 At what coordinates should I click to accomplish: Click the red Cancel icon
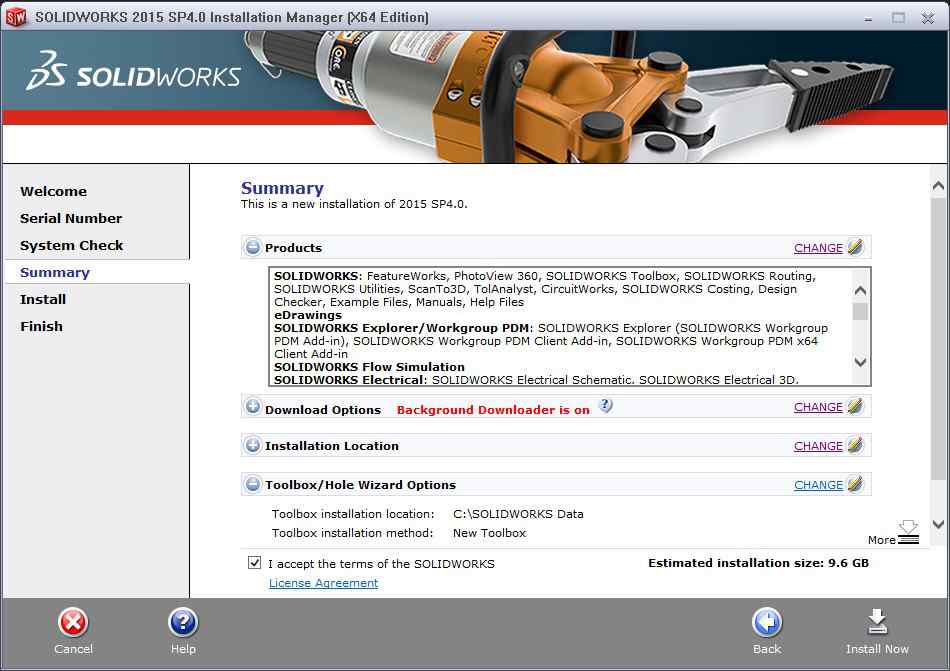pyautogui.click(x=73, y=622)
